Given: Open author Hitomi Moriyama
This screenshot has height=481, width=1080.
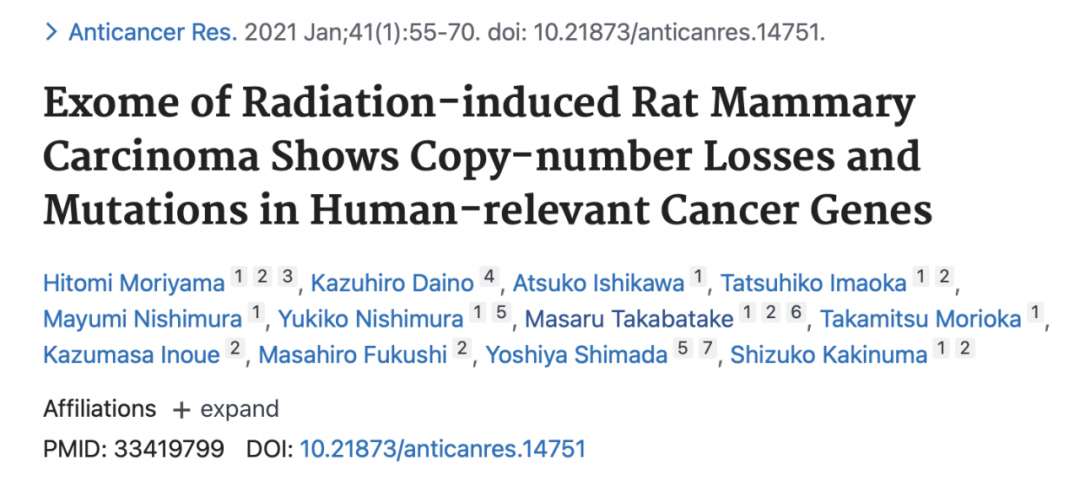Looking at the screenshot, I should click(x=134, y=284).
